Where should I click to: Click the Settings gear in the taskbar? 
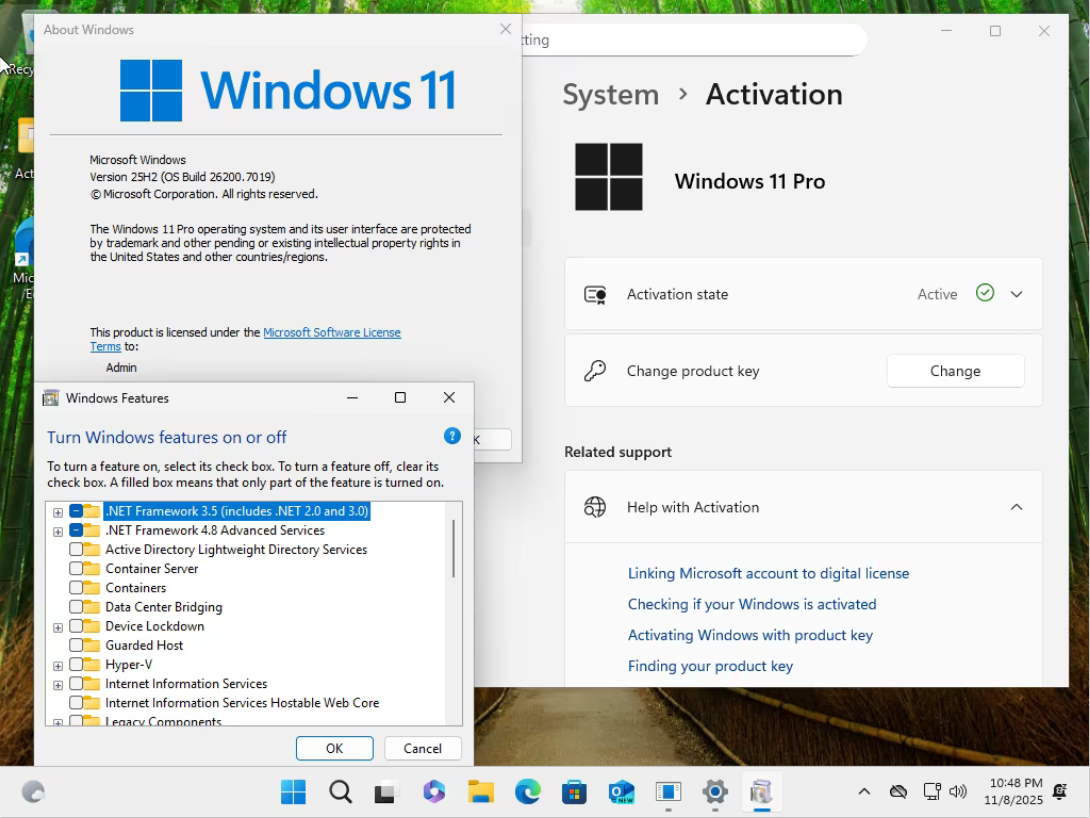[x=715, y=793]
